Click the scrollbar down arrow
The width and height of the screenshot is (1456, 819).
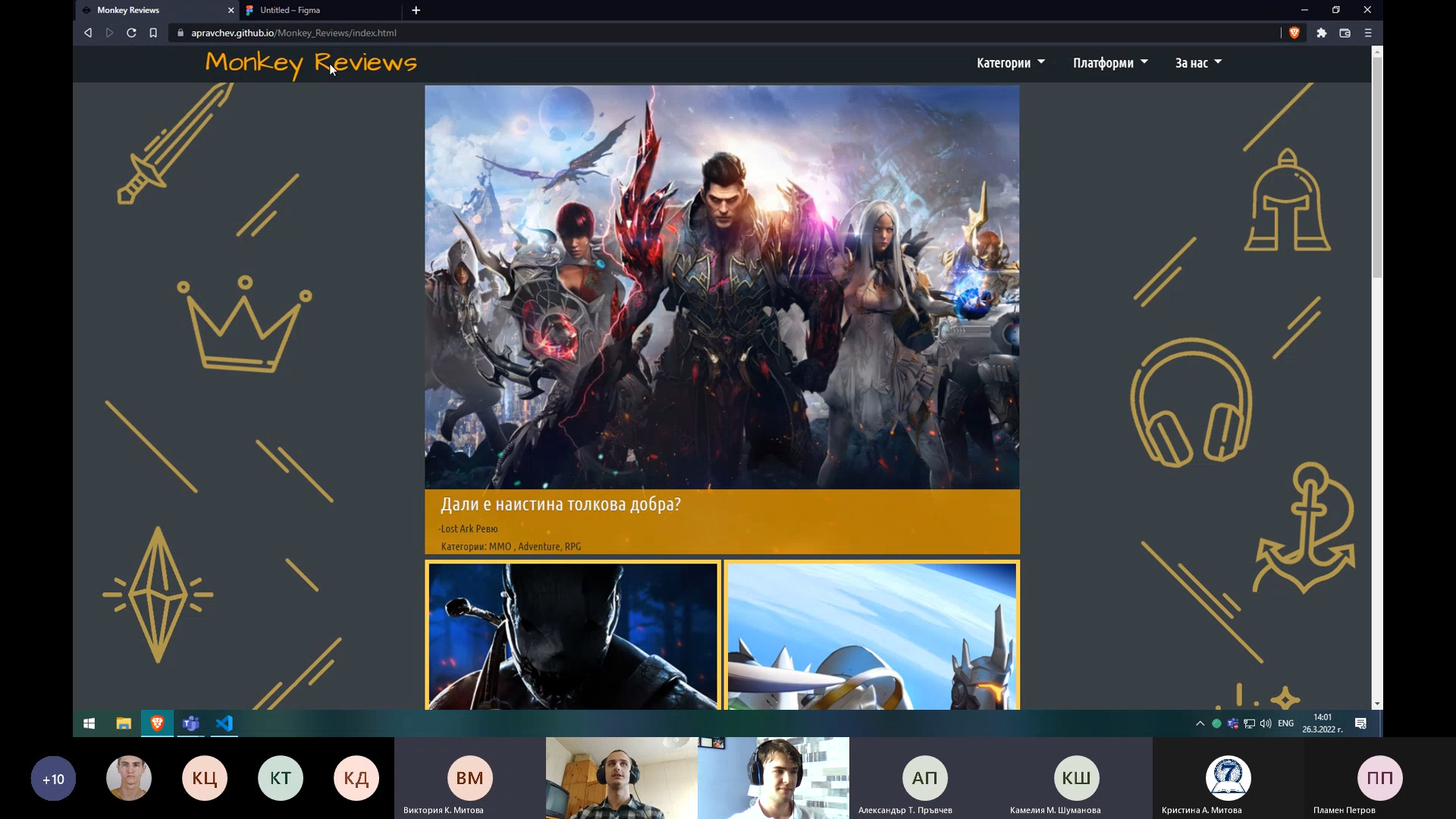click(x=1377, y=704)
